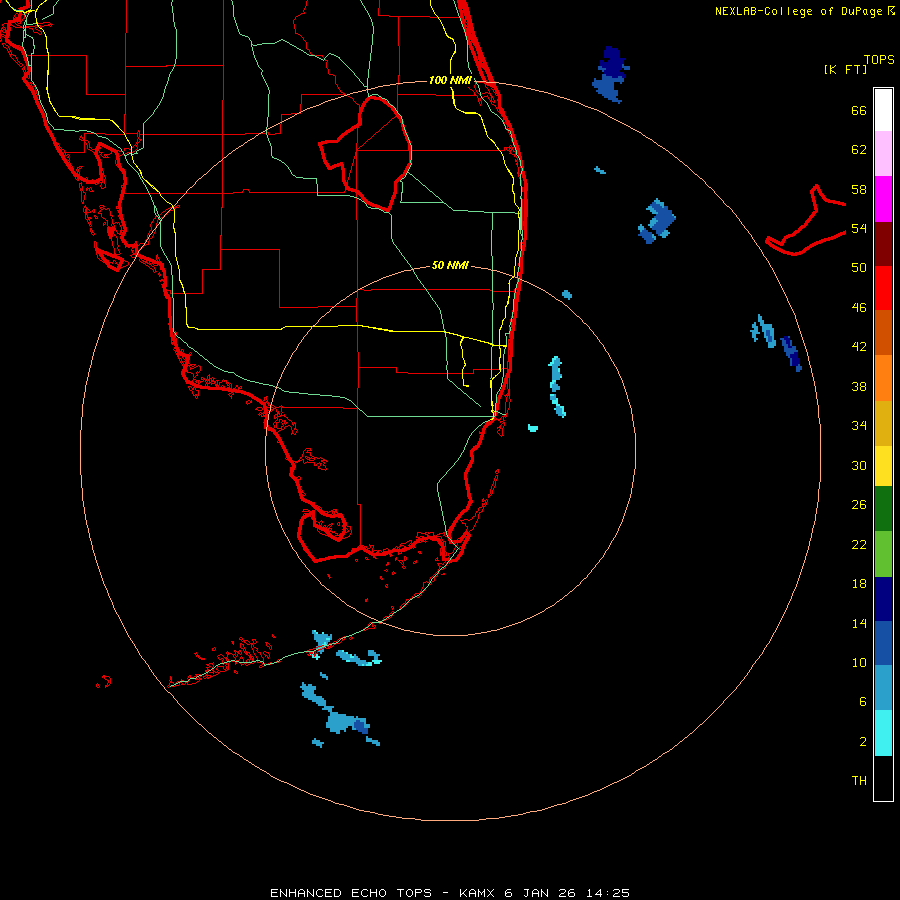Click the light green legend swatch
This screenshot has width=900, height=900.
tap(883, 554)
